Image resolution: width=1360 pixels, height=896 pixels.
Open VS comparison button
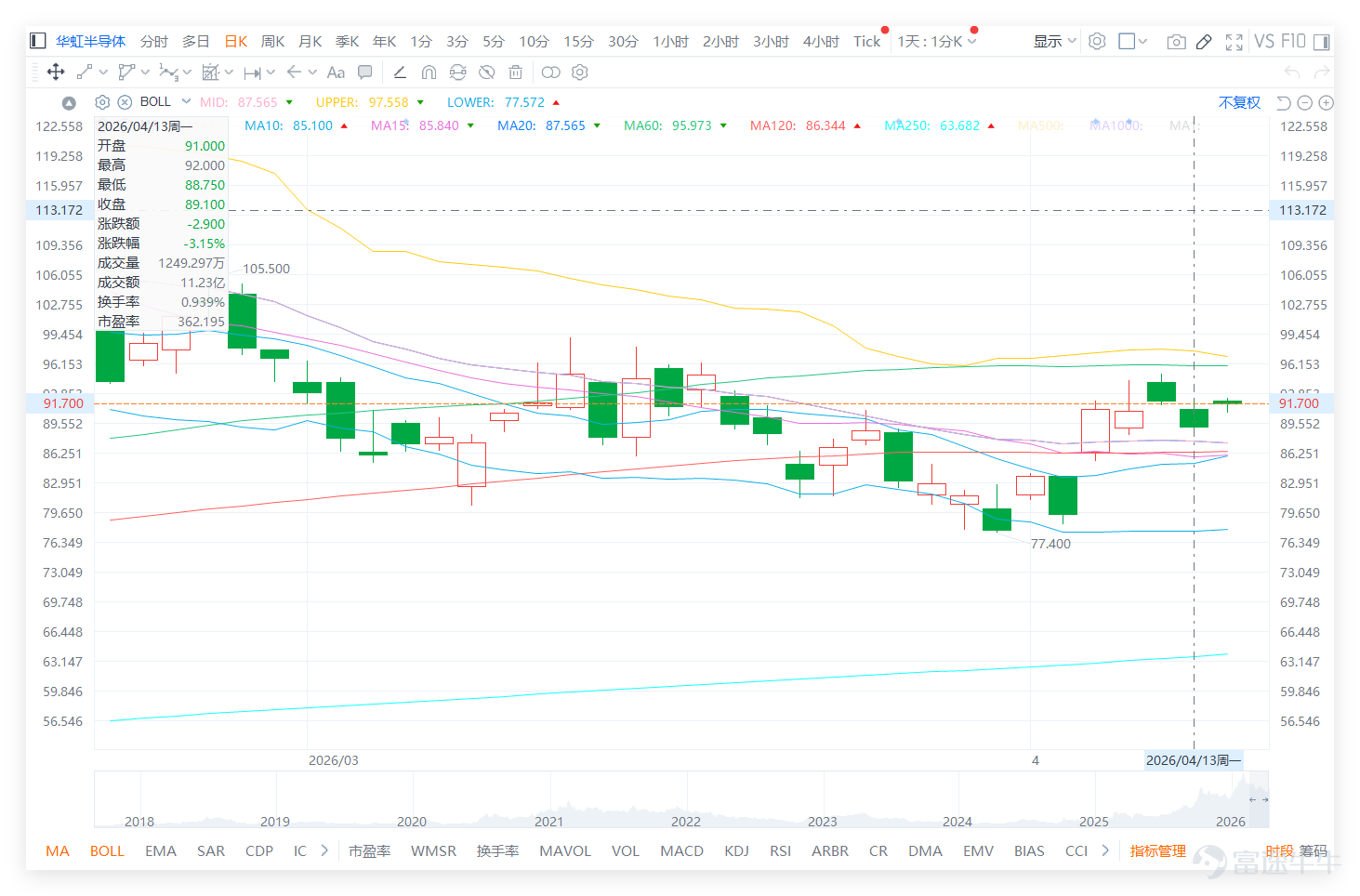(1263, 41)
